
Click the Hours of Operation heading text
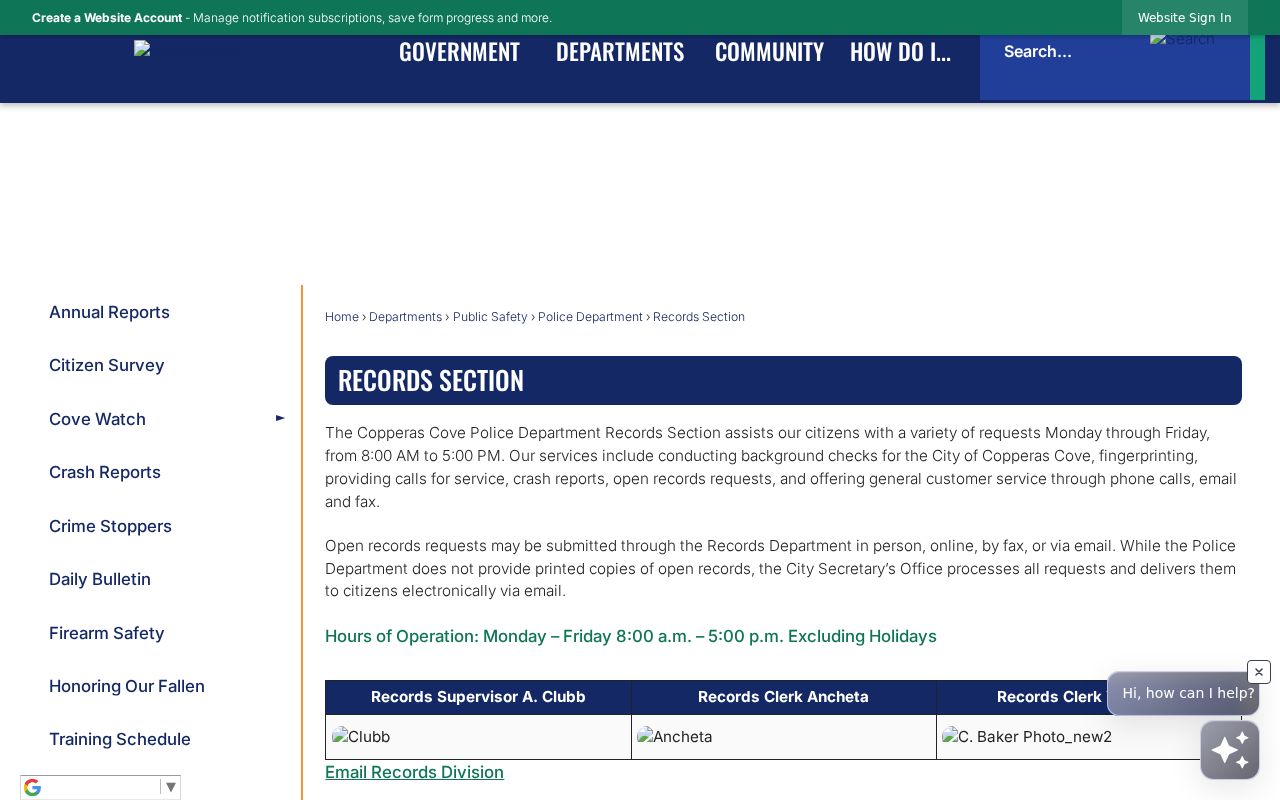coord(631,636)
